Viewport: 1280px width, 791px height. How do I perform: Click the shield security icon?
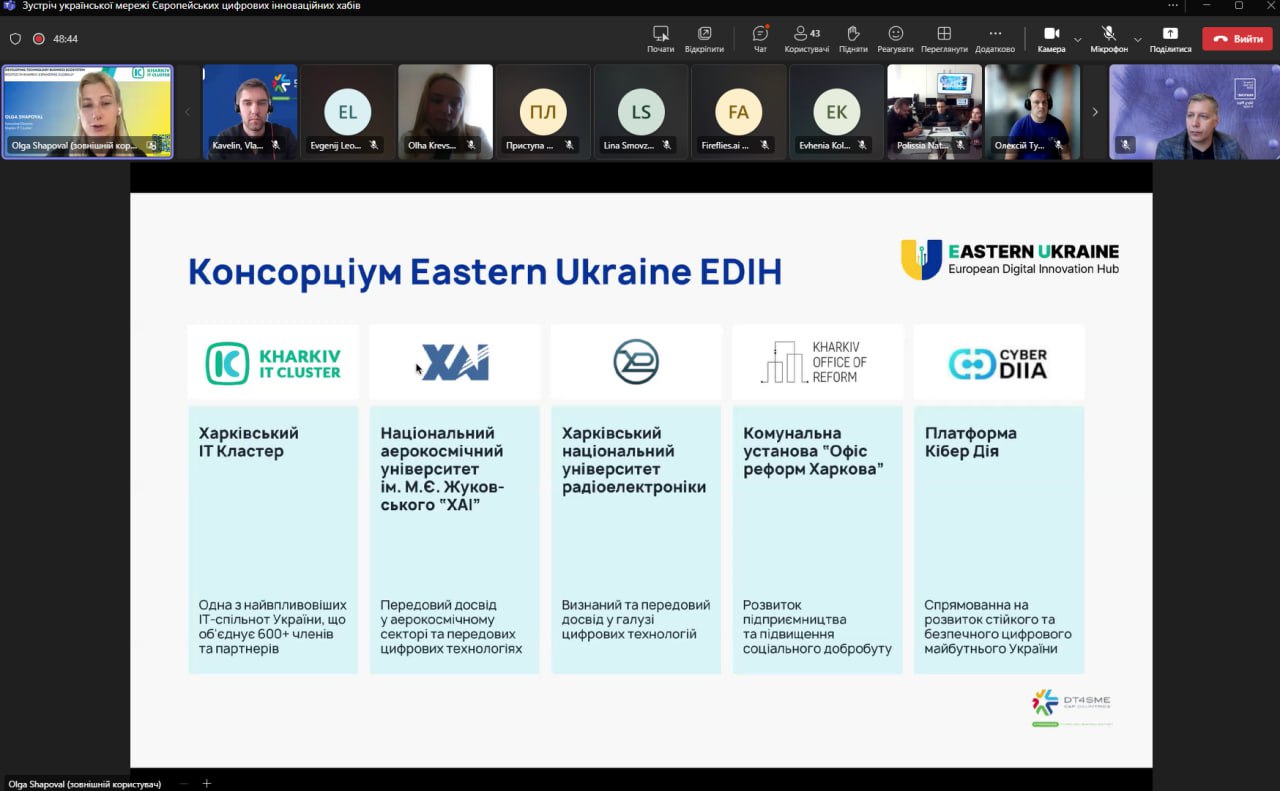click(x=15, y=39)
